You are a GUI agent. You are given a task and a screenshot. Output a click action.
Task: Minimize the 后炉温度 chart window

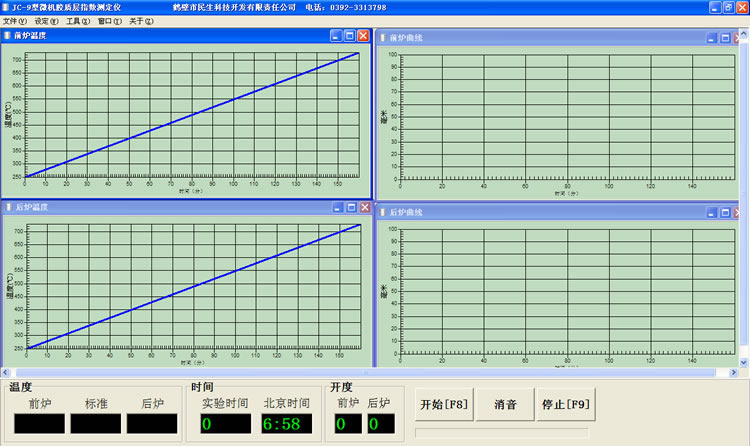point(336,207)
